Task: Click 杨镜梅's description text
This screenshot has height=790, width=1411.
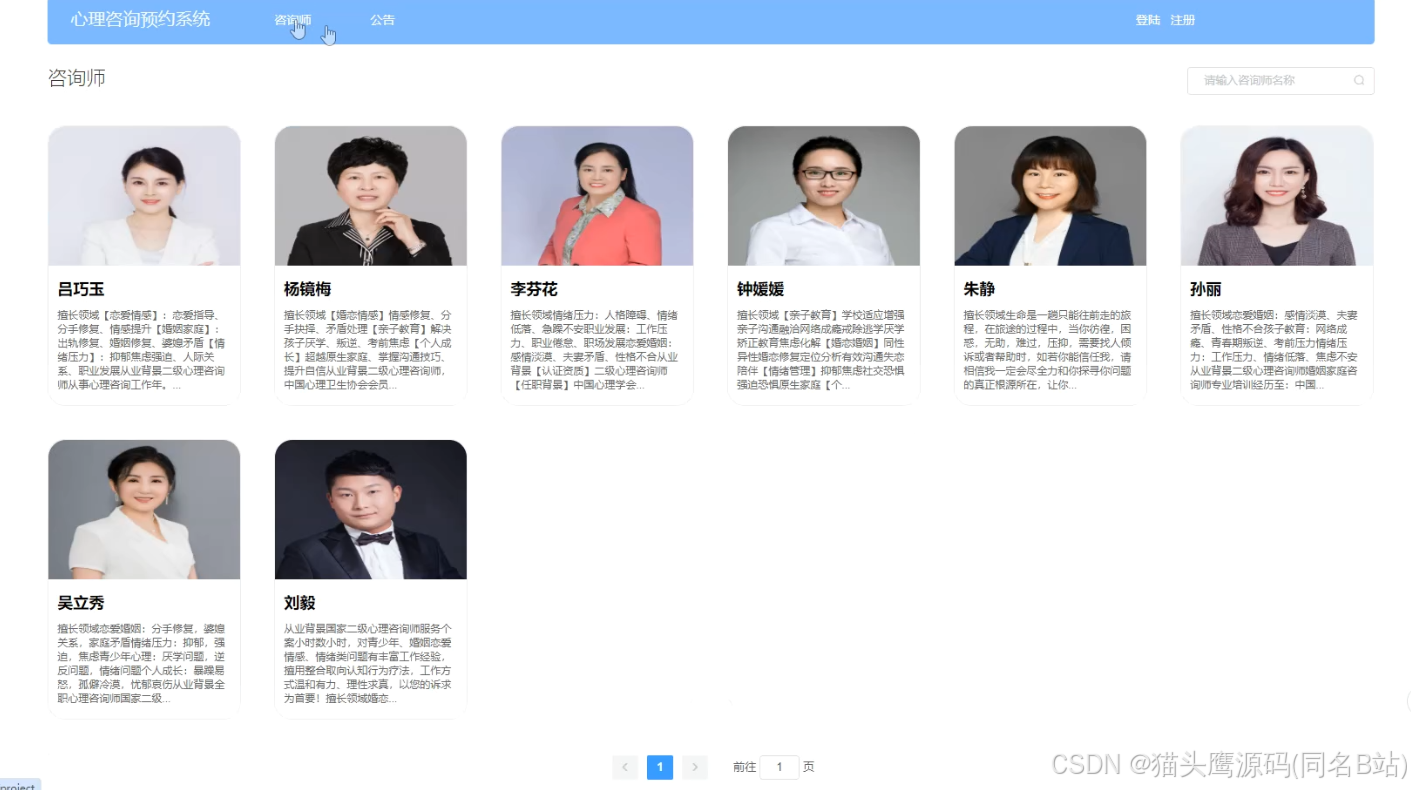Action: point(369,350)
